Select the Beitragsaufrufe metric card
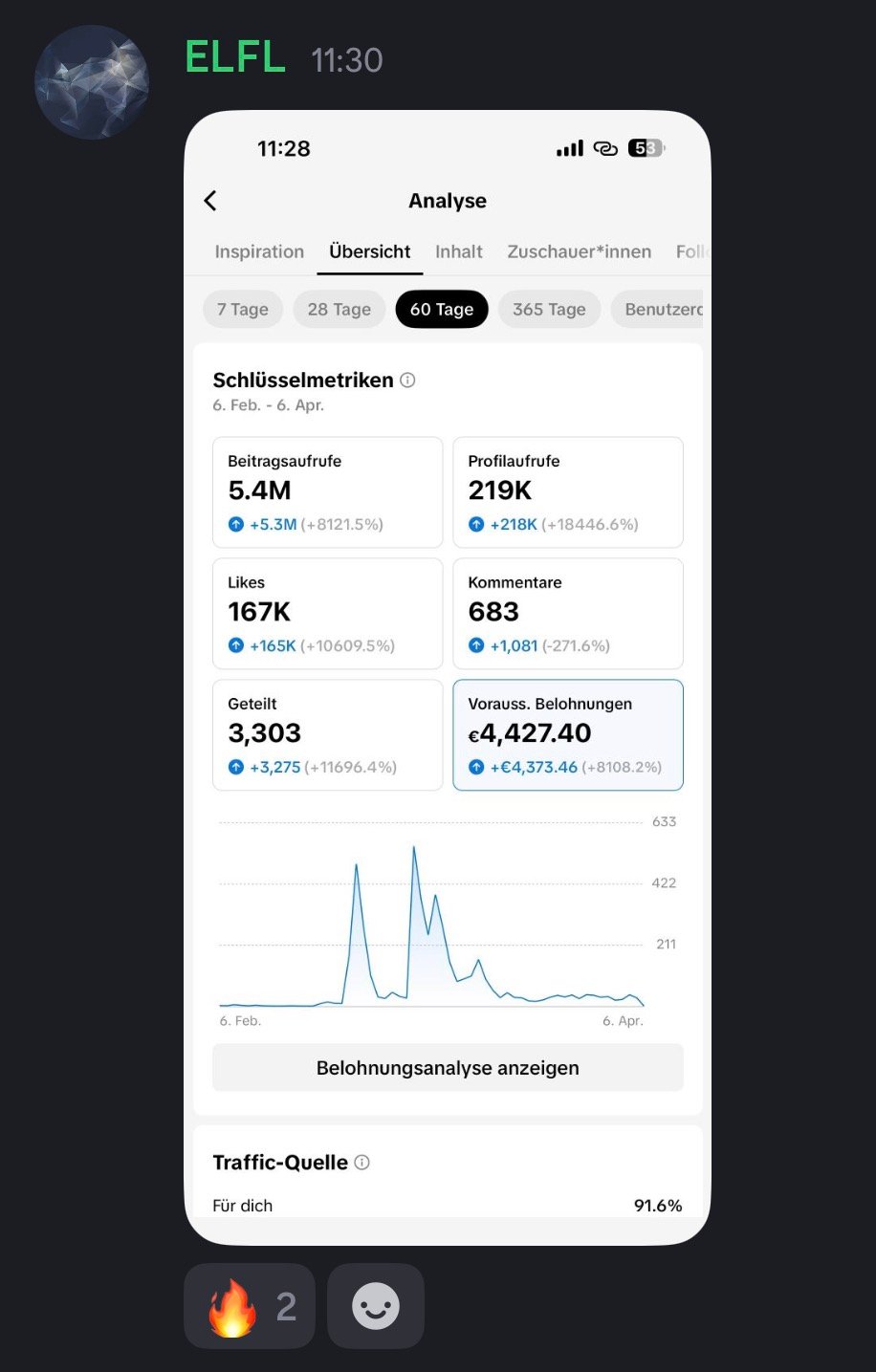Screen dimensions: 876x1372 [328, 492]
